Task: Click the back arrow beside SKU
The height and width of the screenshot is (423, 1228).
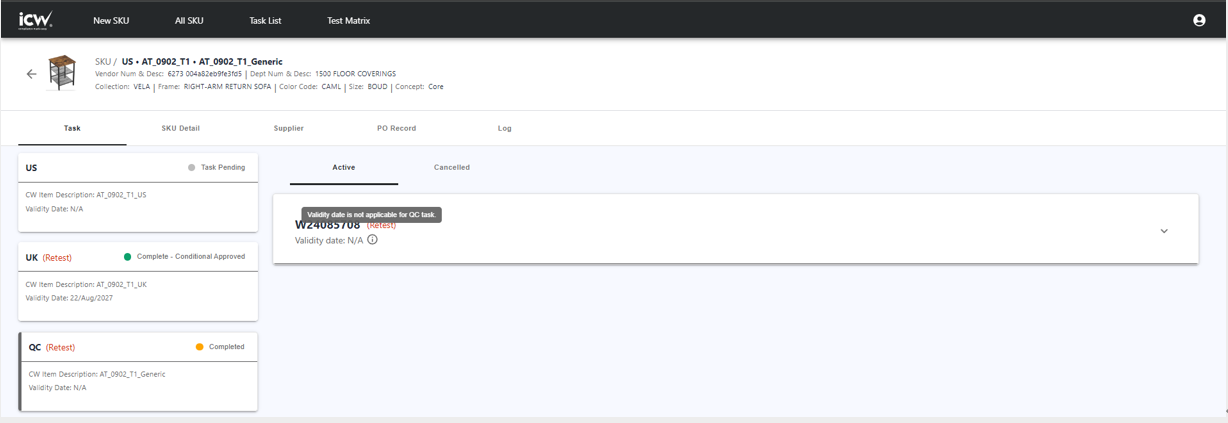Action: [31, 74]
